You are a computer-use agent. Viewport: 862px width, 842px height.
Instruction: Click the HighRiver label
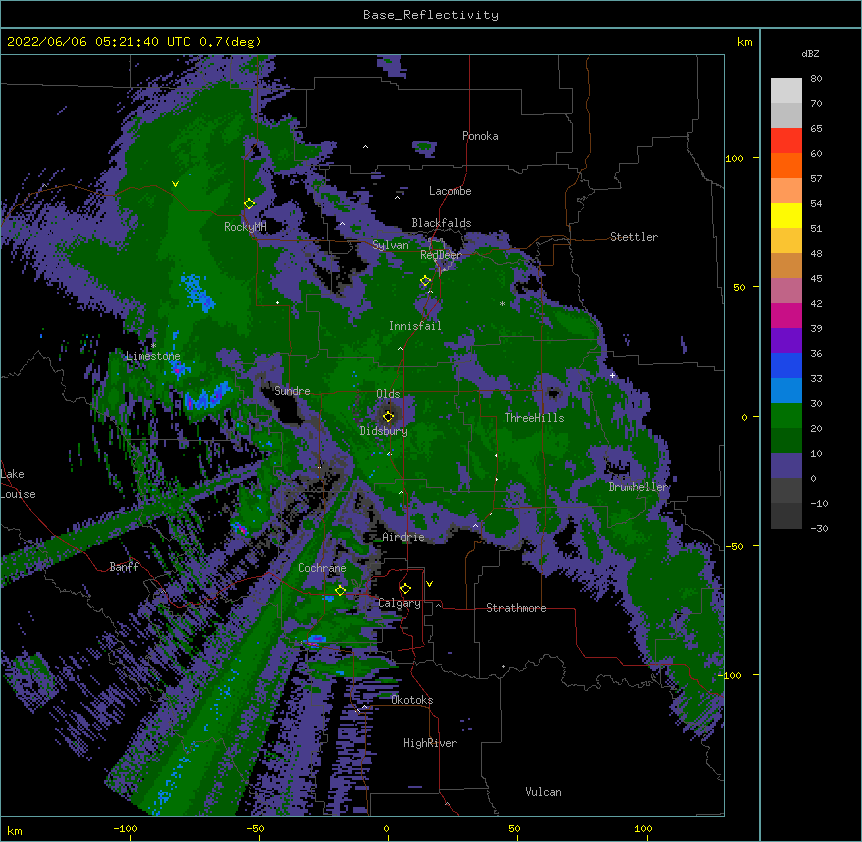[x=430, y=743]
